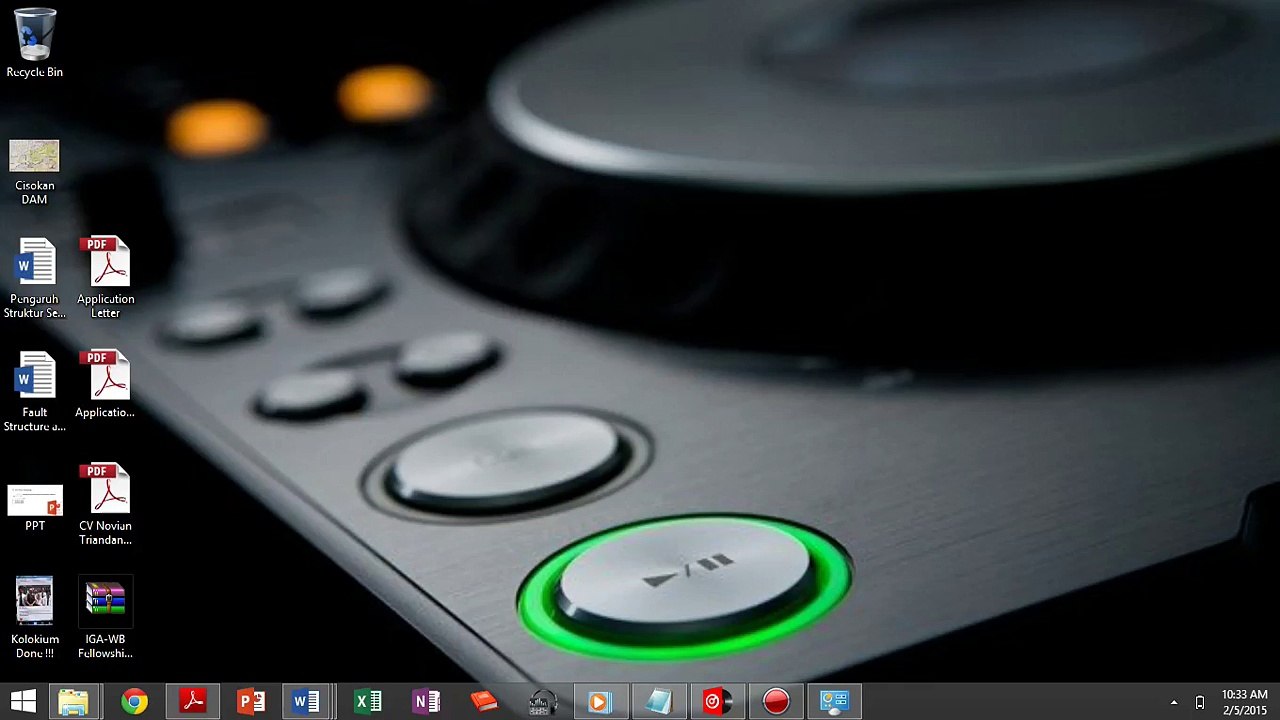Switch to PowerPoint in the taskbar
Viewport: 1280px width, 720px height.
251,701
